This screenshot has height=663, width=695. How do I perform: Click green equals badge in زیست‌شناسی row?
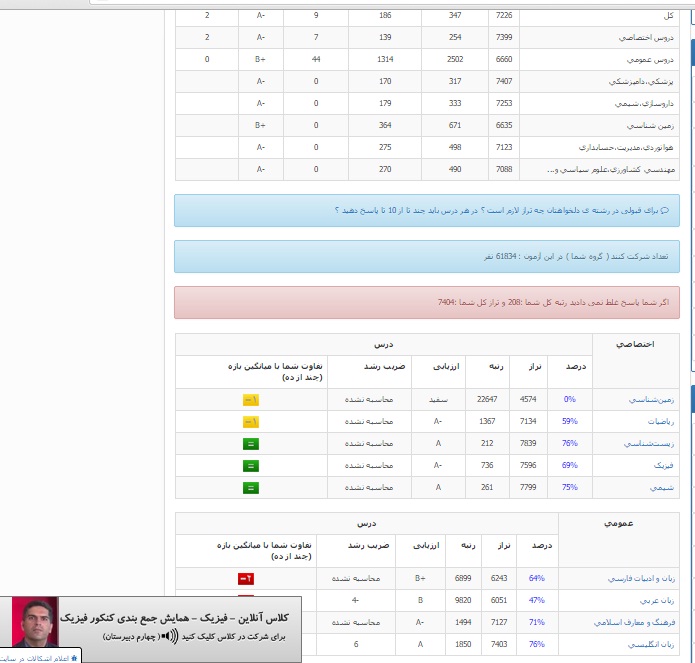coord(250,444)
